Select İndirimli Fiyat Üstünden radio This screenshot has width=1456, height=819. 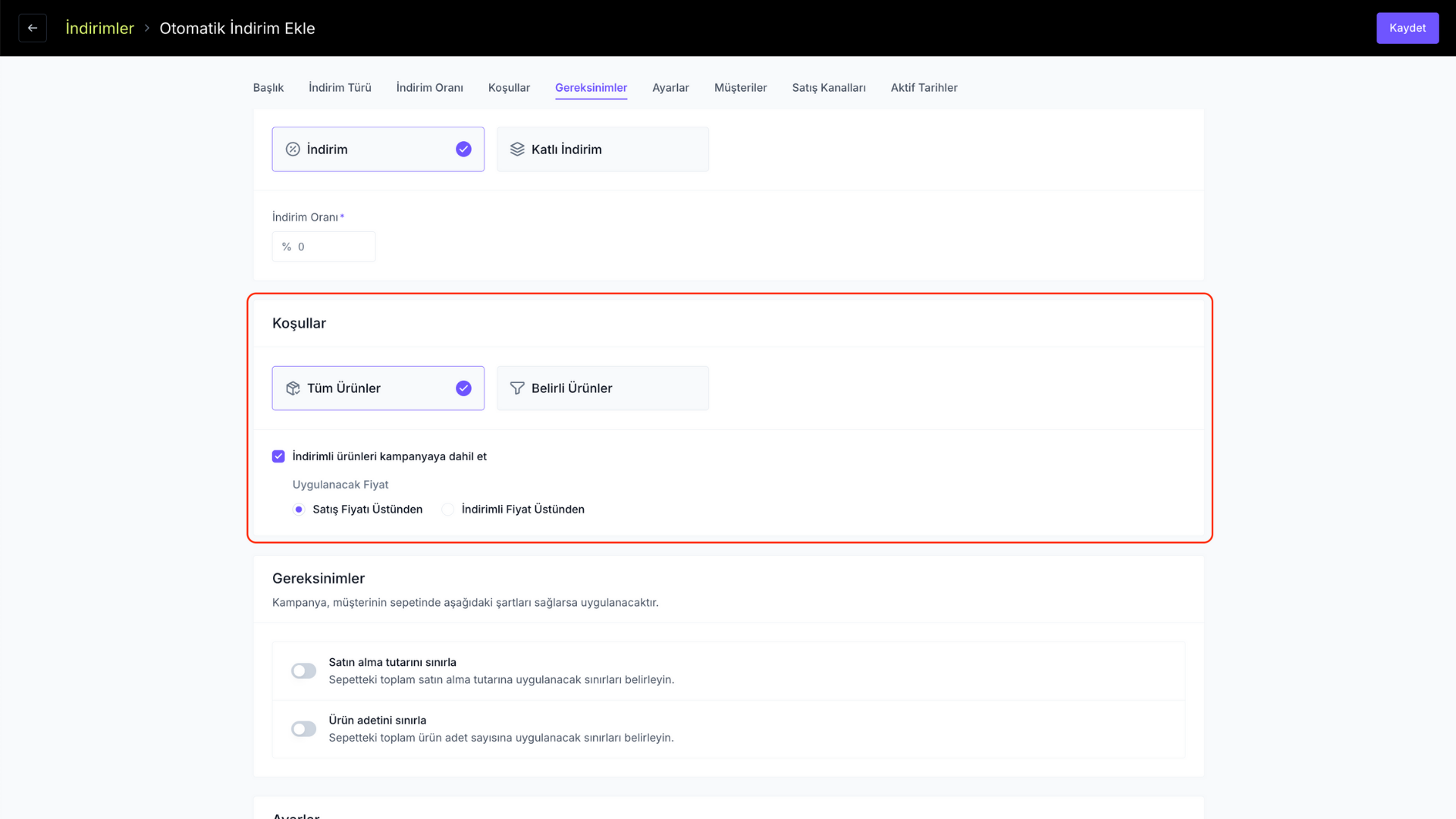tap(448, 510)
